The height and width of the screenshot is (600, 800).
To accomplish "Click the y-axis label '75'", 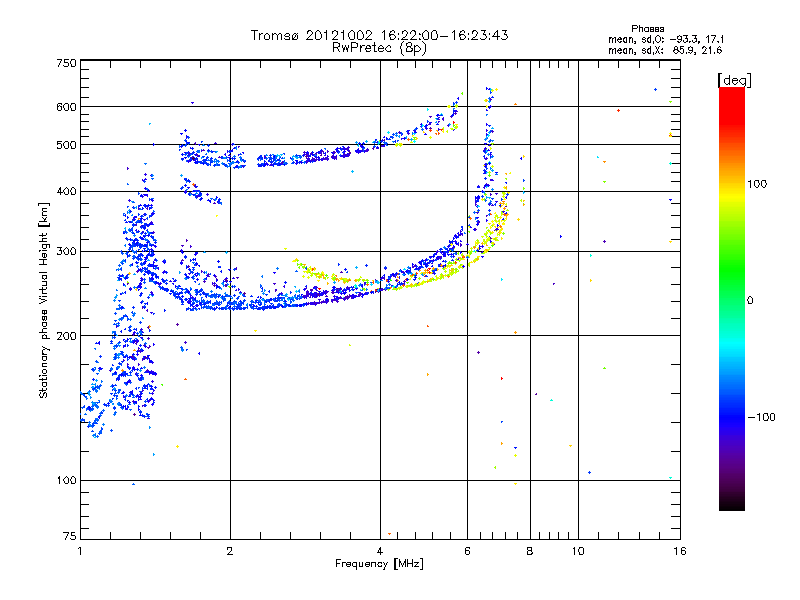I will pos(70,536).
